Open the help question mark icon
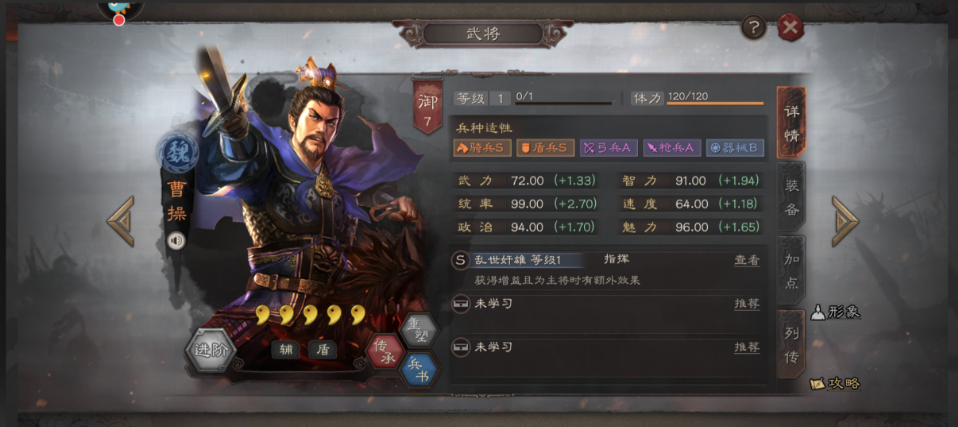958x427 pixels. (754, 27)
